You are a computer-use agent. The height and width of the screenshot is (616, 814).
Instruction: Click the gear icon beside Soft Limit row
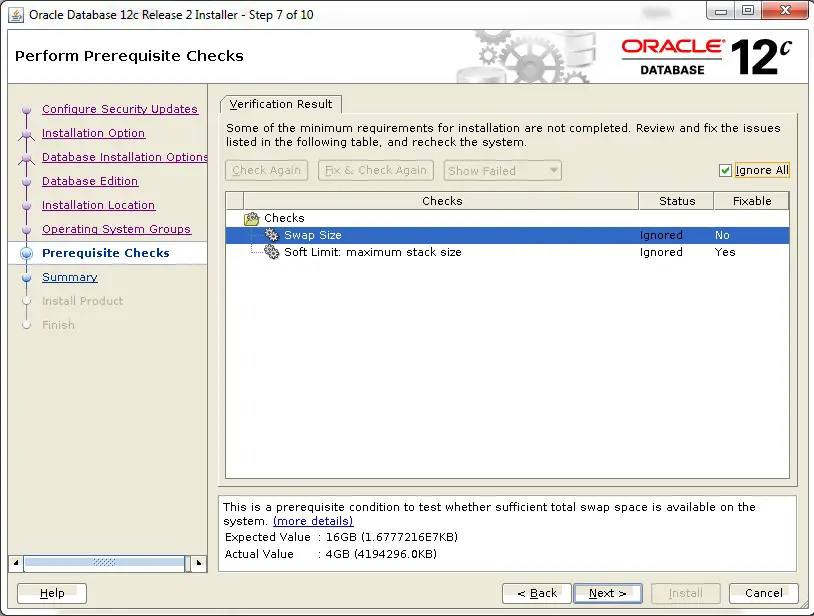point(272,252)
